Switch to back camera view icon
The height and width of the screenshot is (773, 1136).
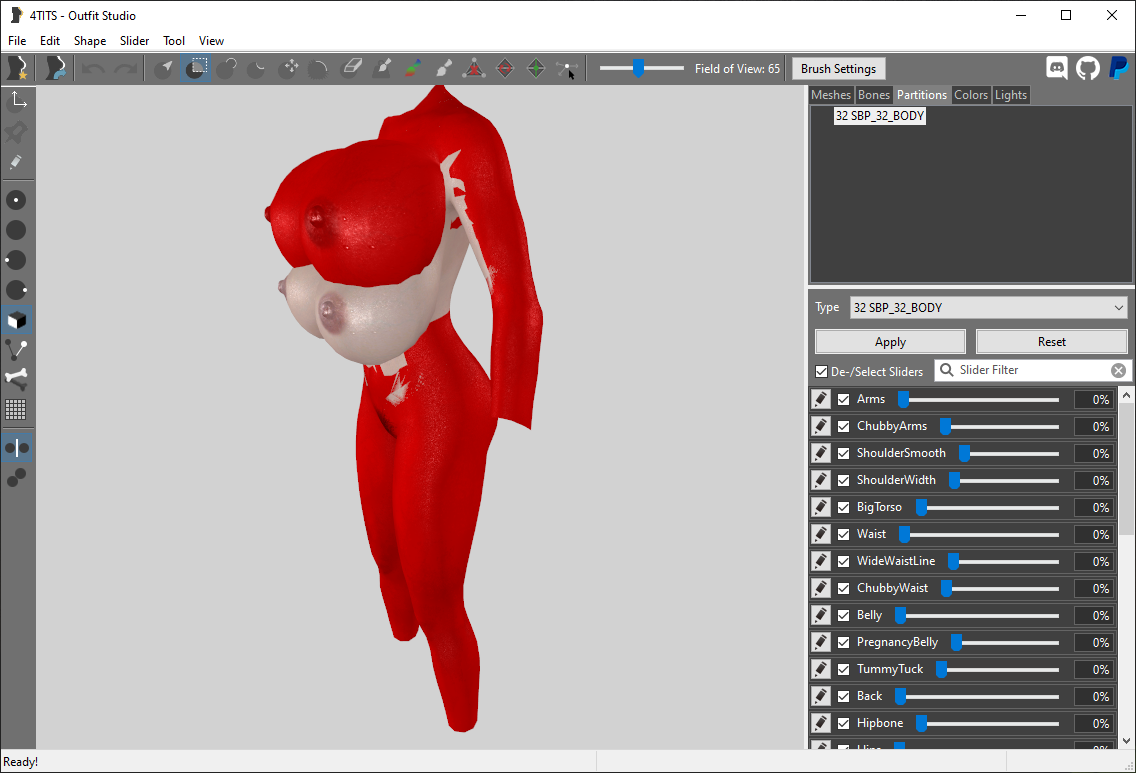point(17,230)
